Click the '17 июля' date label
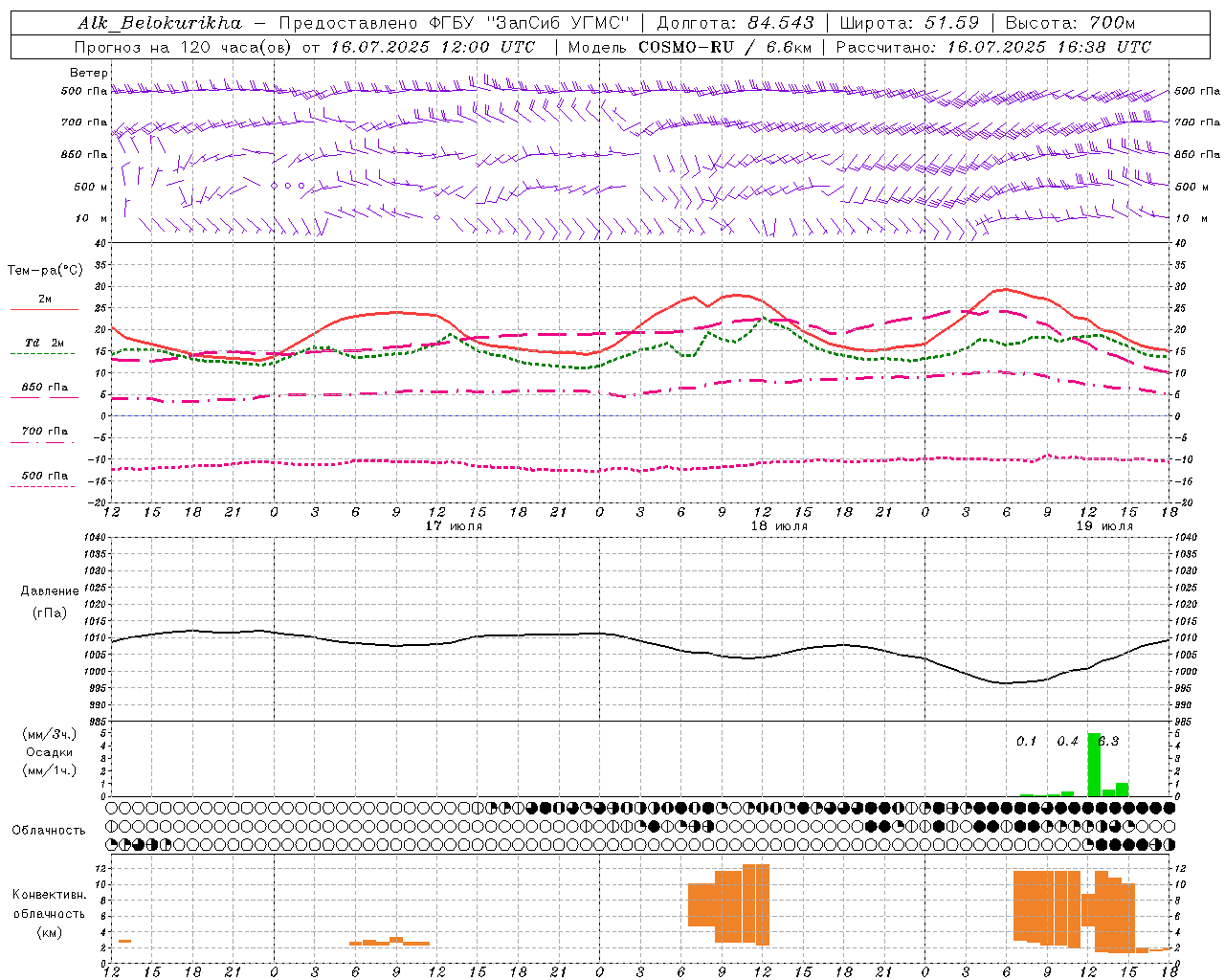 pyautogui.click(x=454, y=526)
